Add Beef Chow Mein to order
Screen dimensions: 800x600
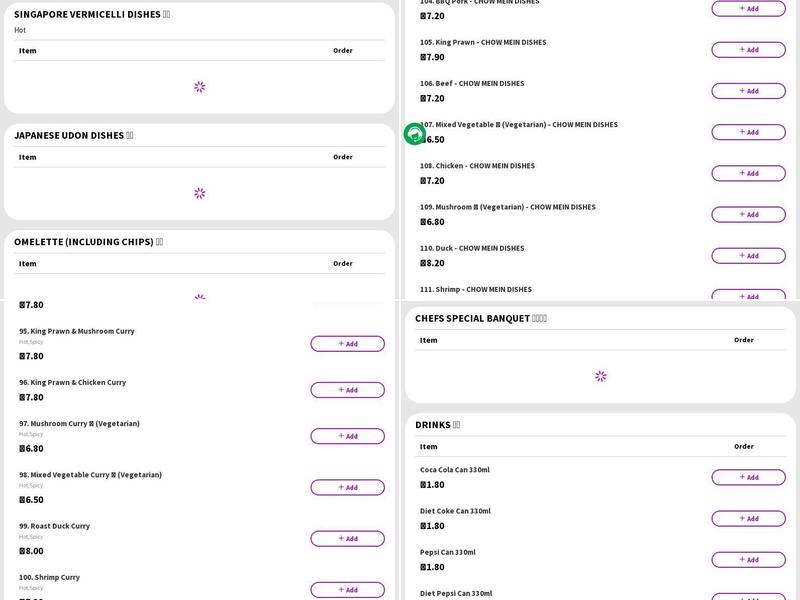pos(748,91)
